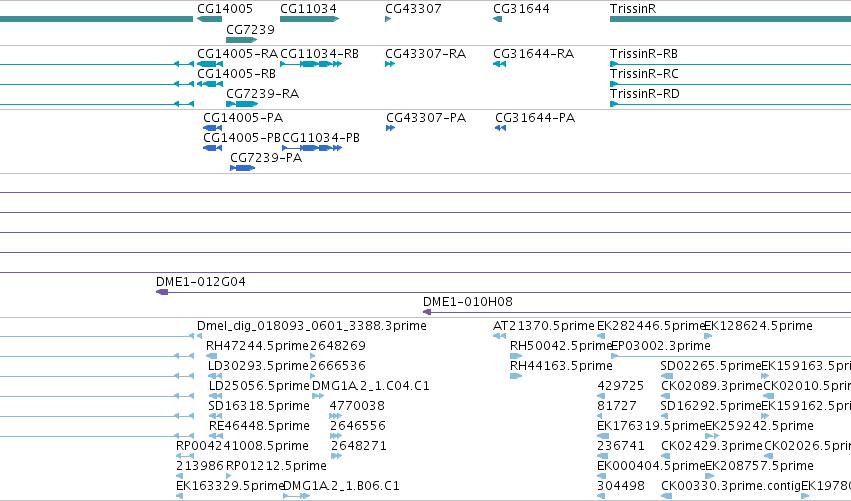The image size is (851, 501).
Task: Click Dmel_dig_018093_0601_3388.3prime alignment
Action: tap(312, 326)
